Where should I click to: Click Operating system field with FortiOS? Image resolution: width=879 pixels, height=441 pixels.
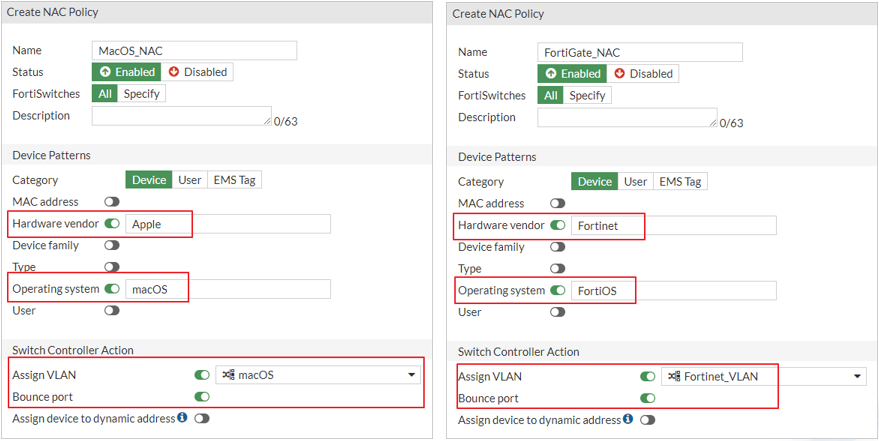(673, 290)
